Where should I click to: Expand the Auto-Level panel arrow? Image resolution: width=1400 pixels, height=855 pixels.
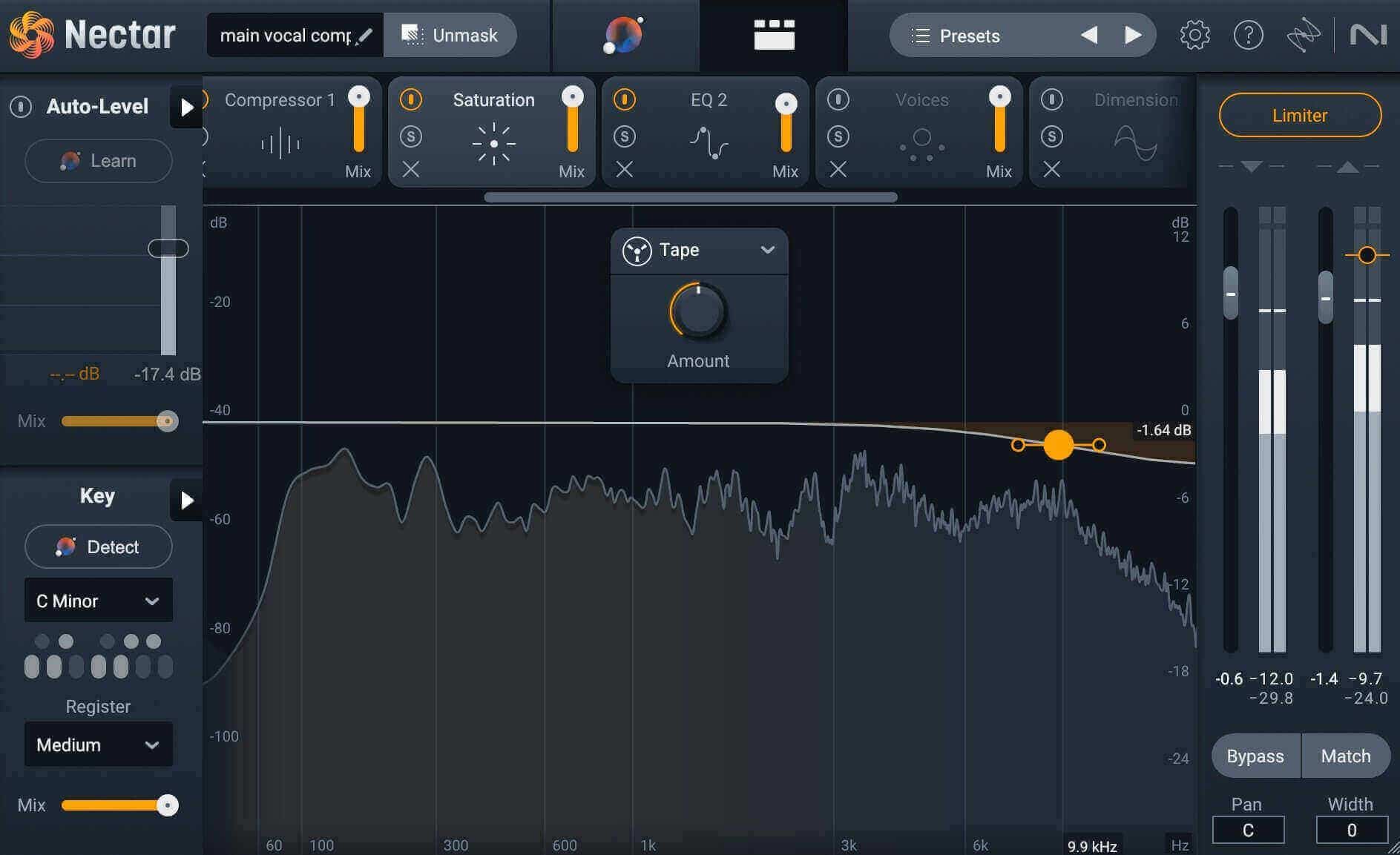tap(186, 108)
